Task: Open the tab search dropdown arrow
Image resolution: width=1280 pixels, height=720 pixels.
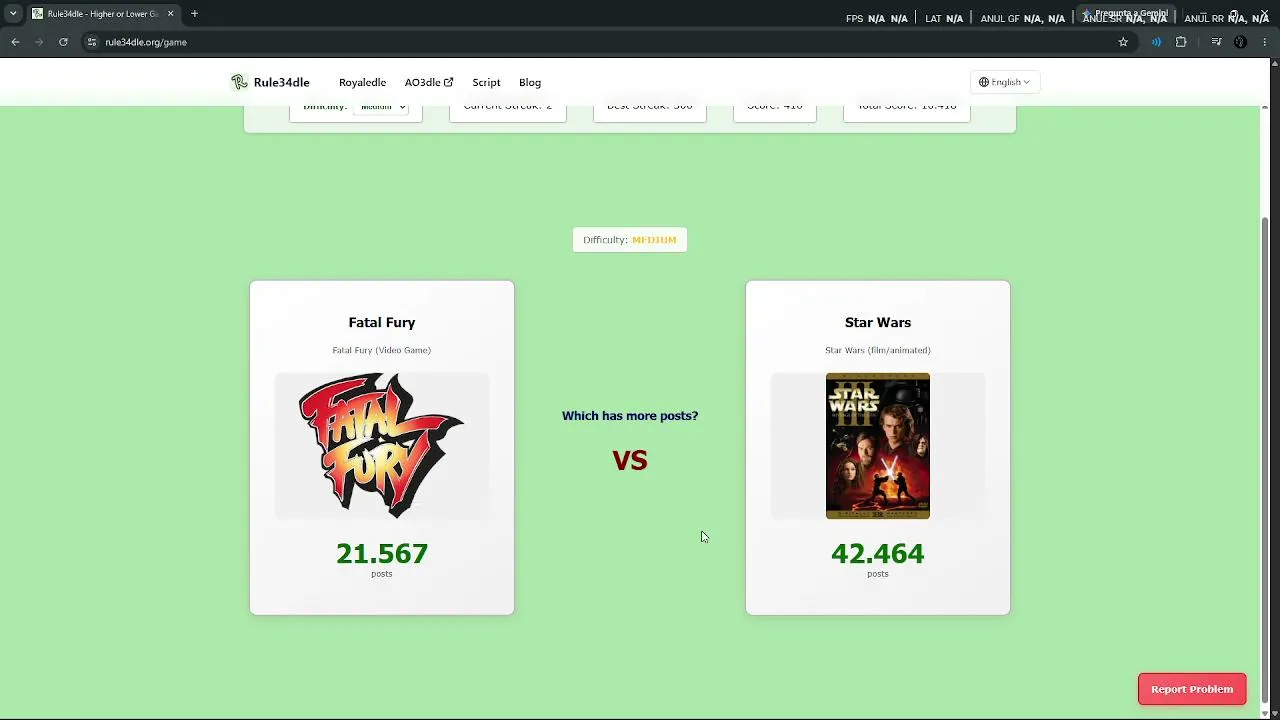Action: point(13,14)
